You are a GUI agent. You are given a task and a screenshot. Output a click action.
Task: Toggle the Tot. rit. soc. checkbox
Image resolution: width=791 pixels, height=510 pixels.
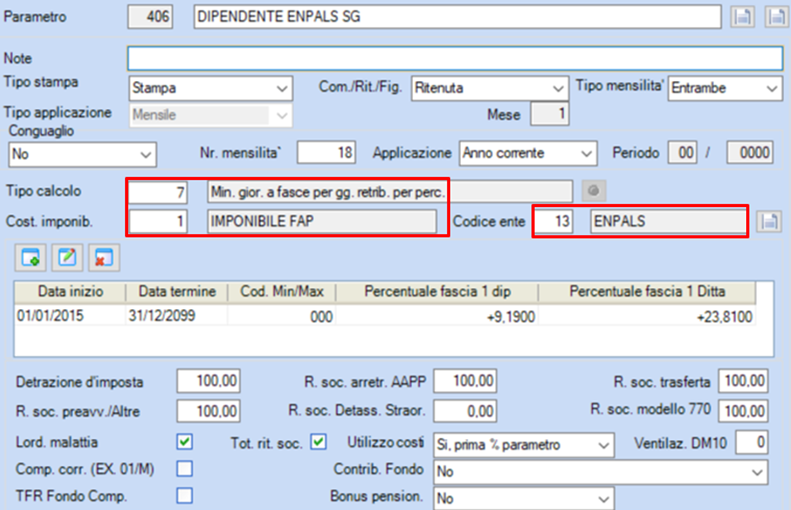[x=318, y=442]
